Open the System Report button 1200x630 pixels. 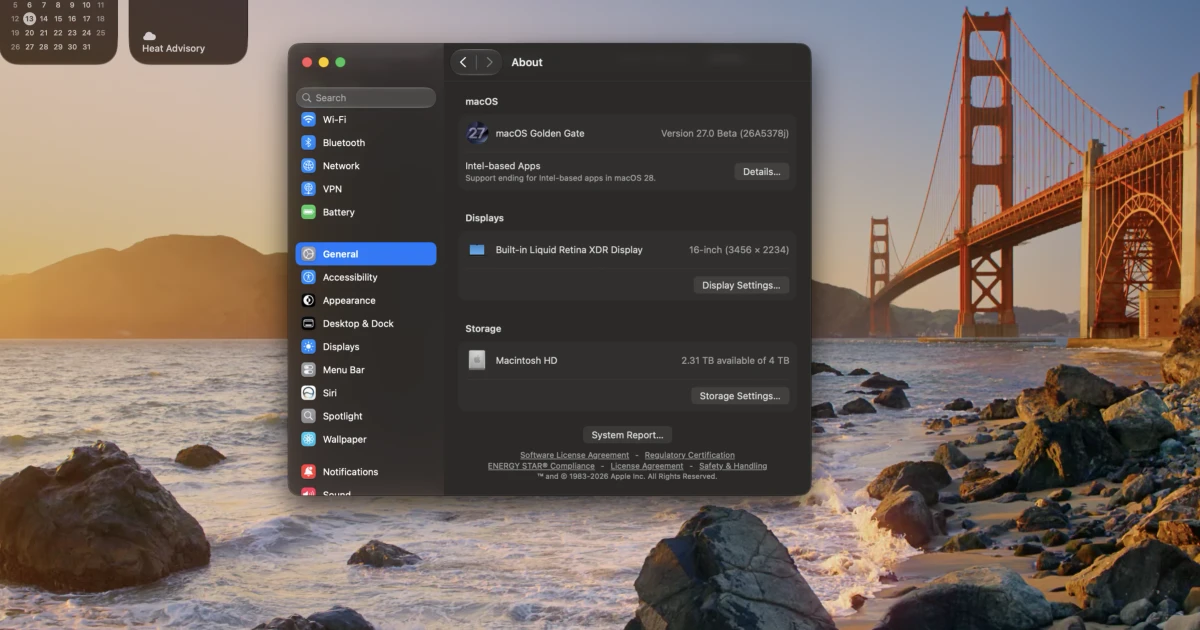[627, 435]
